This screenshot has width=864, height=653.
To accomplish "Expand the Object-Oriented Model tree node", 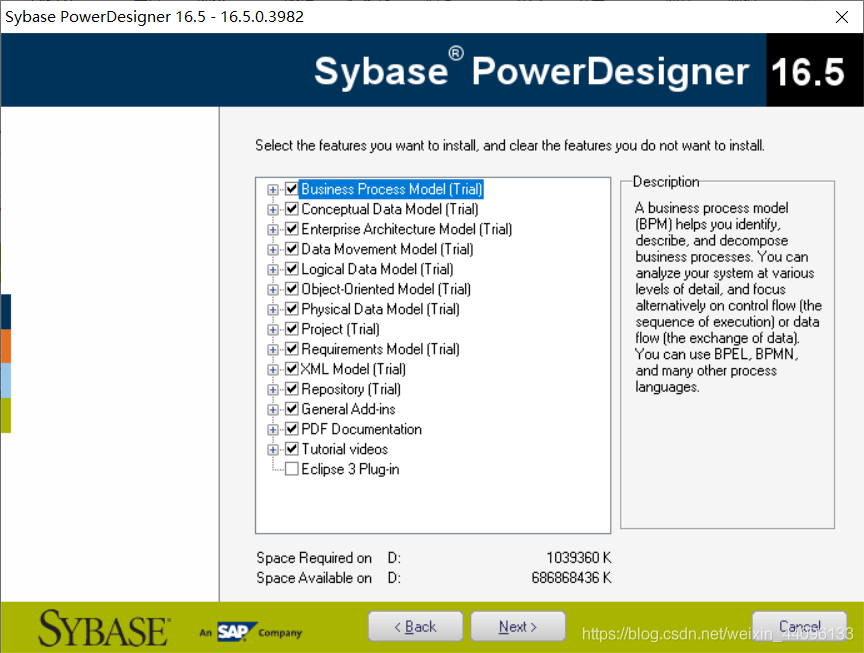I will pos(274,289).
